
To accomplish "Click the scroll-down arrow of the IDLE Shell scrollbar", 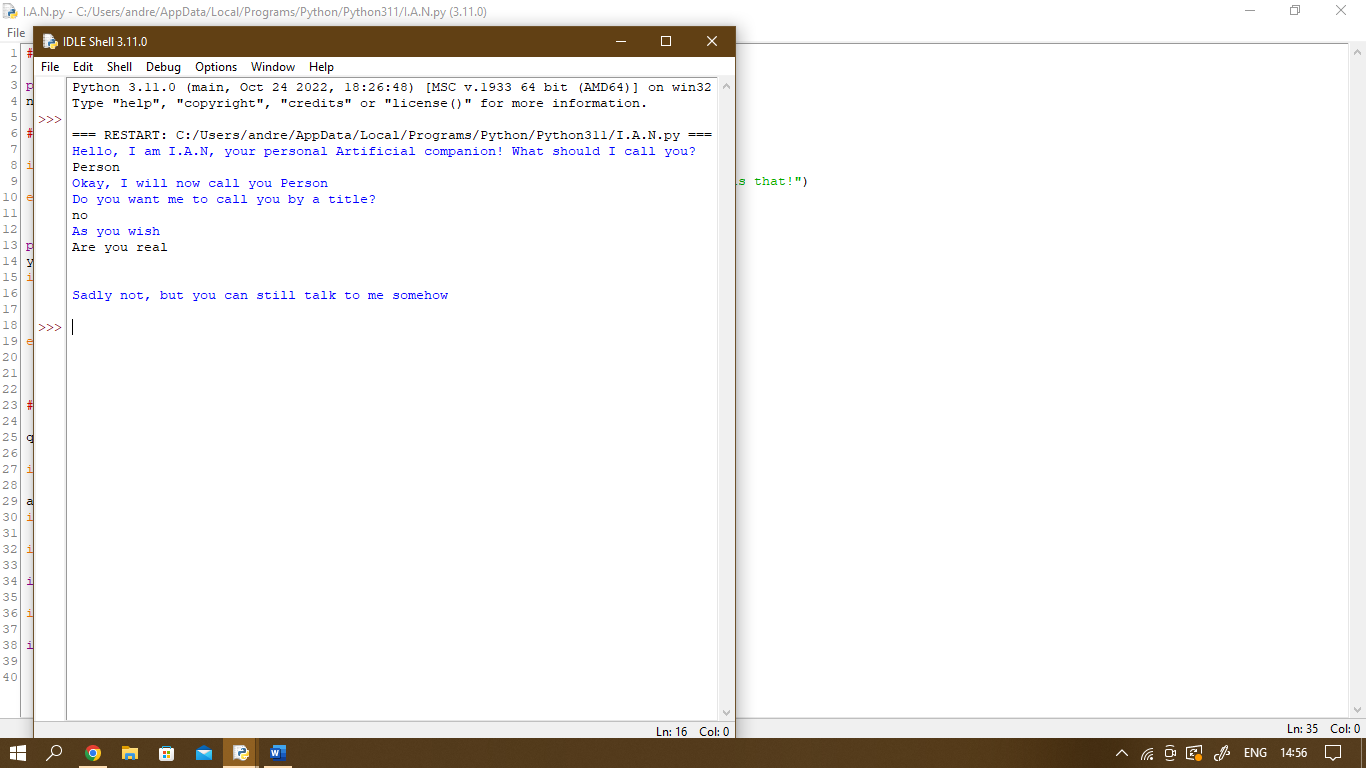I will [727, 713].
